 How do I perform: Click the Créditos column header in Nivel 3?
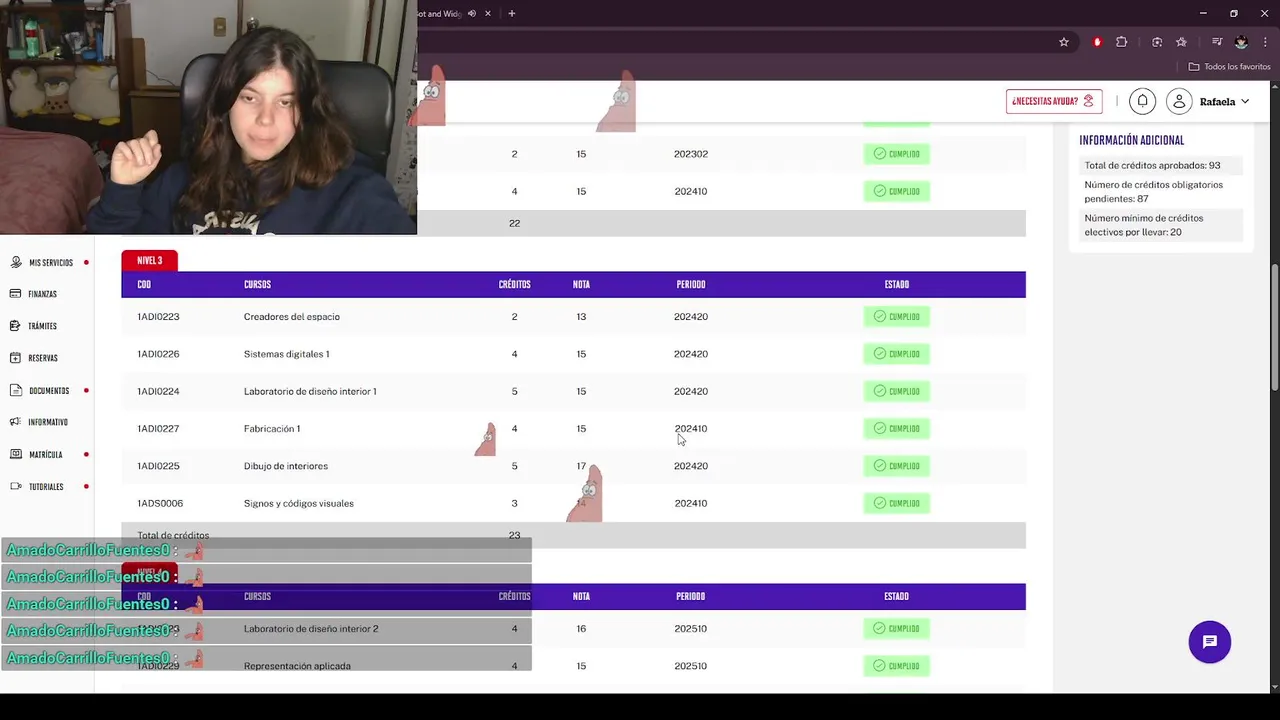point(514,285)
